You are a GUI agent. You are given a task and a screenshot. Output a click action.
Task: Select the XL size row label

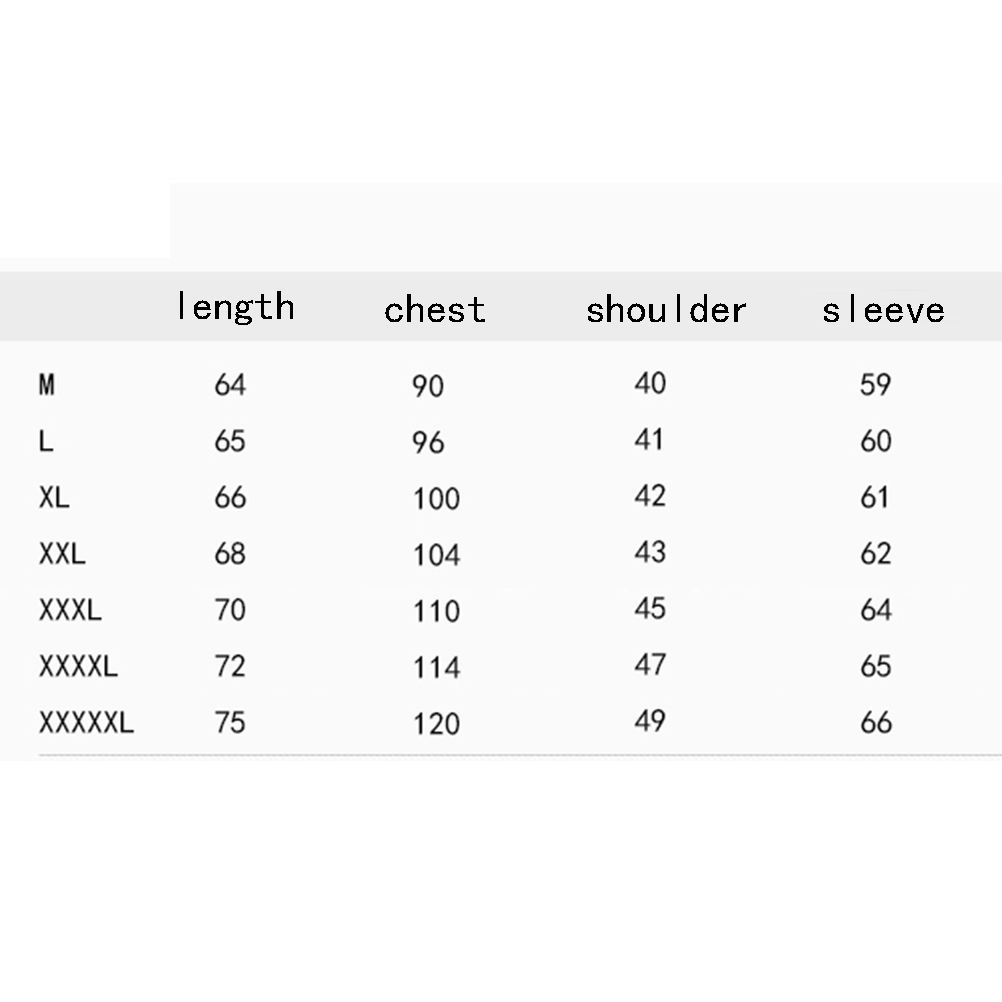(54, 497)
